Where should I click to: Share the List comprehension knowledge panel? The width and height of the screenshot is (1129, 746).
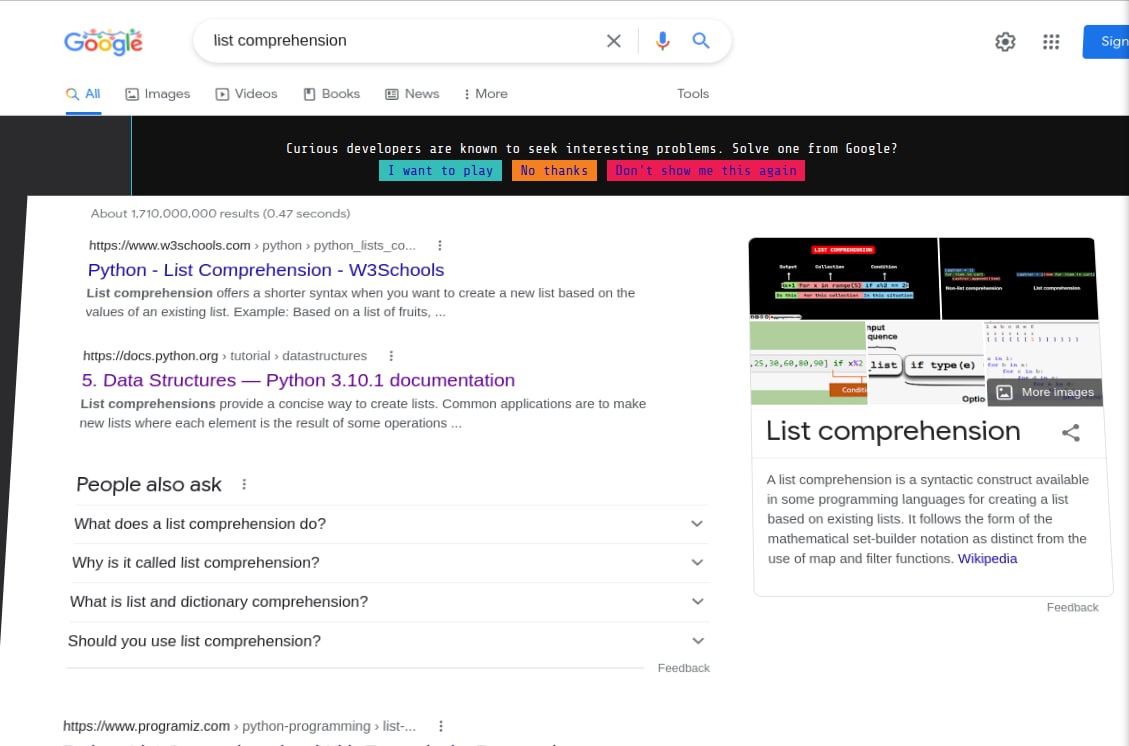tap(1071, 433)
